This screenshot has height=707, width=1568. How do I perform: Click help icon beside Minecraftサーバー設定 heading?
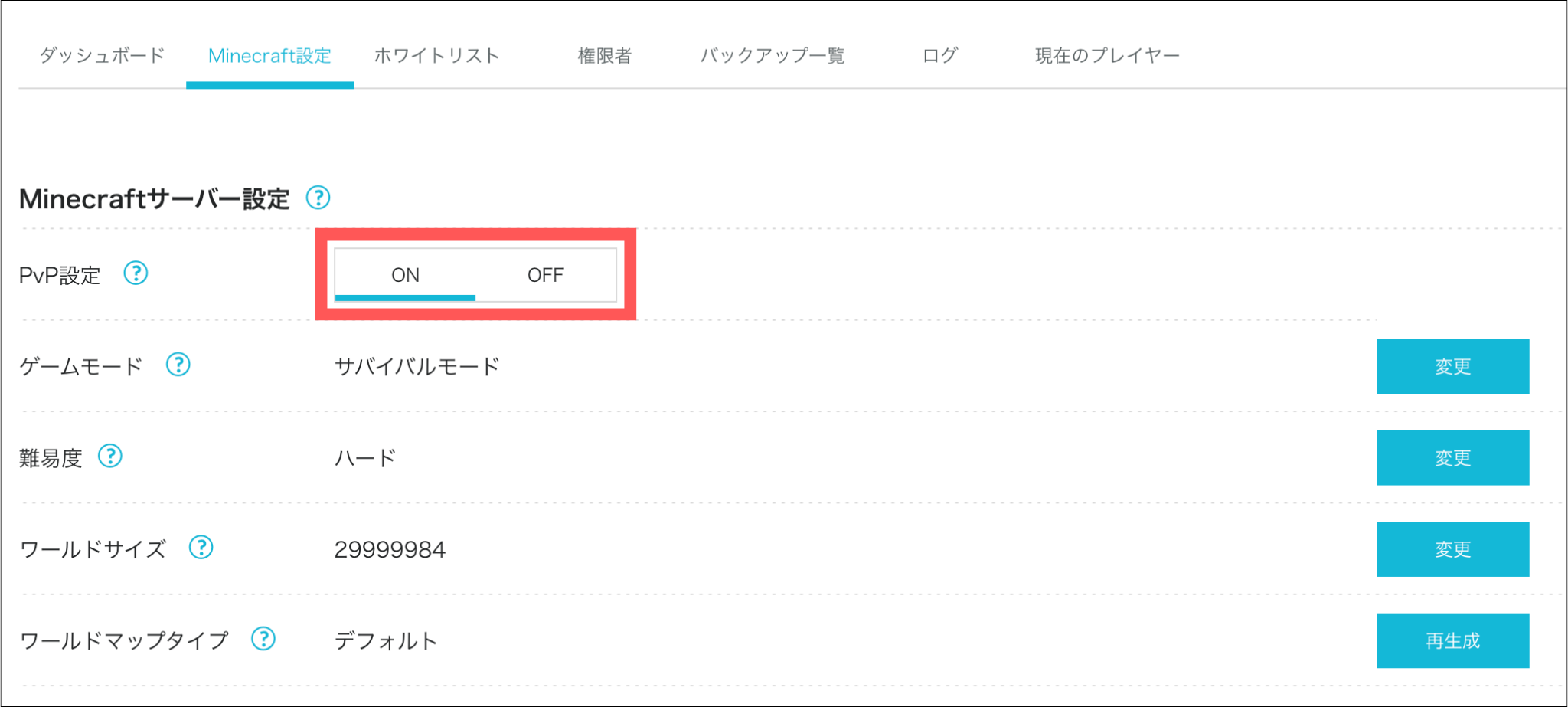pos(318,198)
